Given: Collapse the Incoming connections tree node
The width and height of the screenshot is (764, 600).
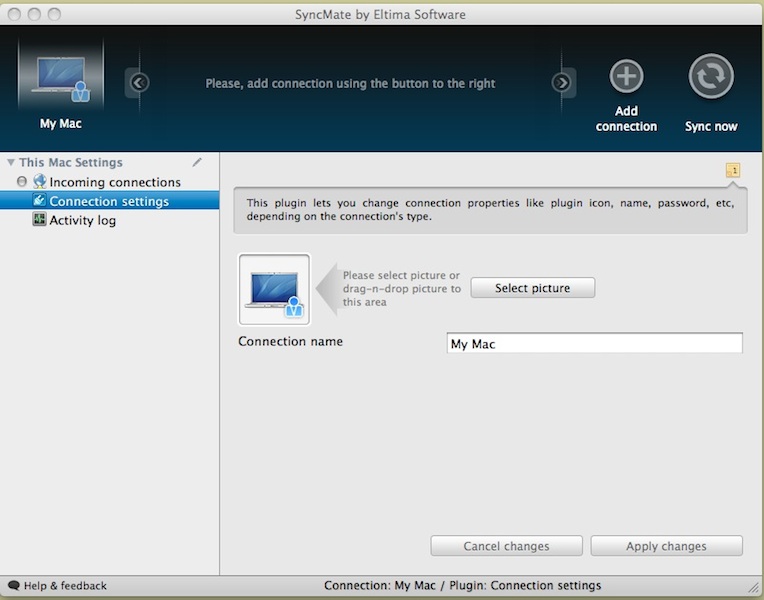Looking at the screenshot, I should (x=22, y=182).
